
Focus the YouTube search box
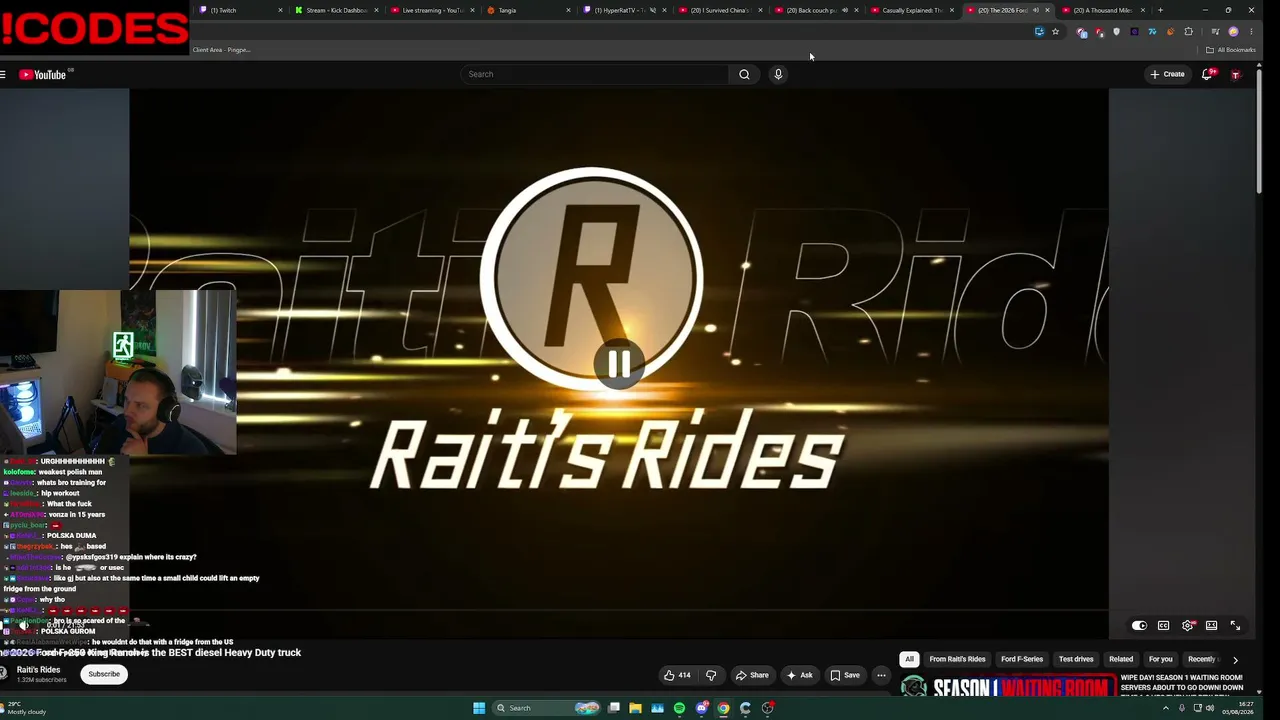595,74
